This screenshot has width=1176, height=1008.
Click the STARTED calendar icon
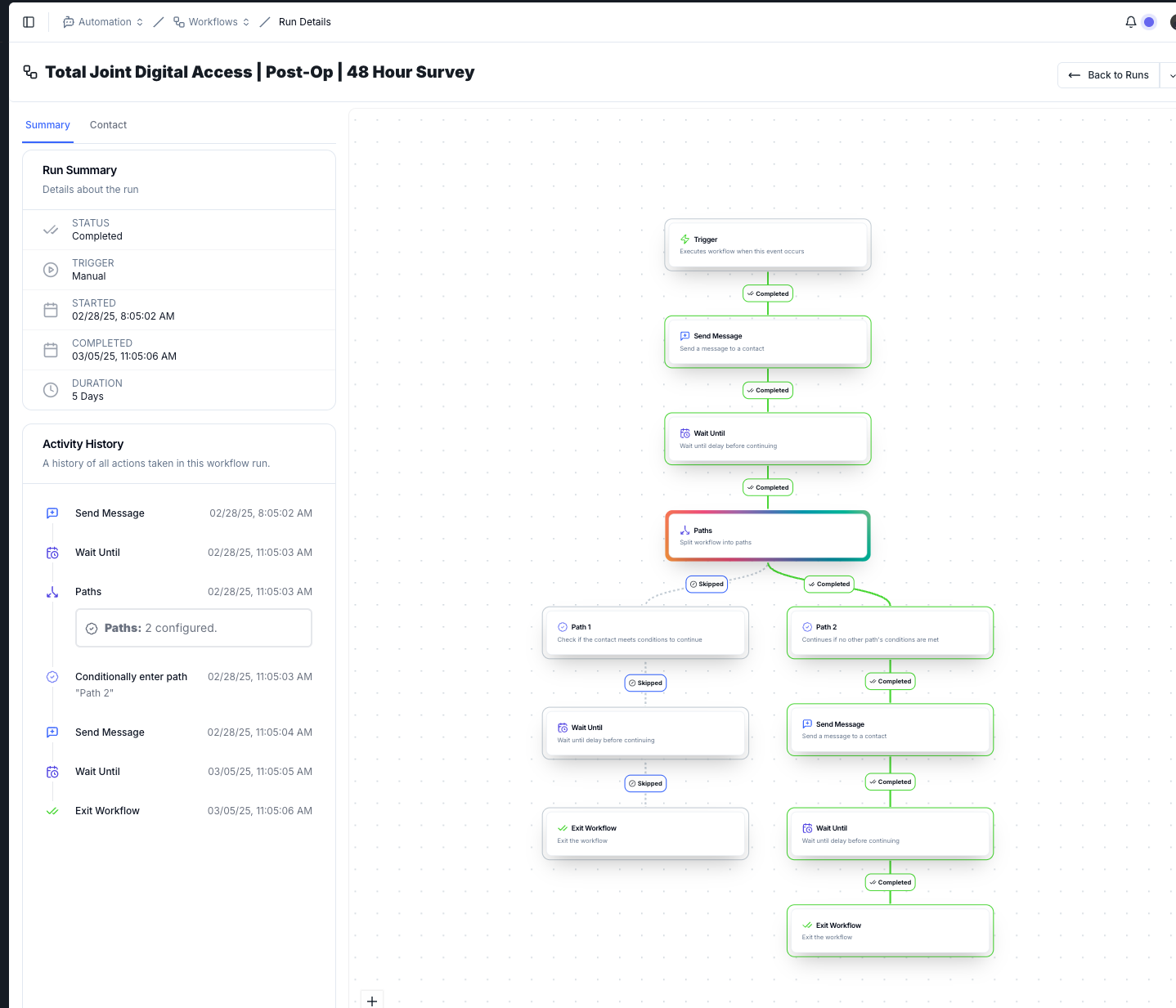(x=51, y=310)
